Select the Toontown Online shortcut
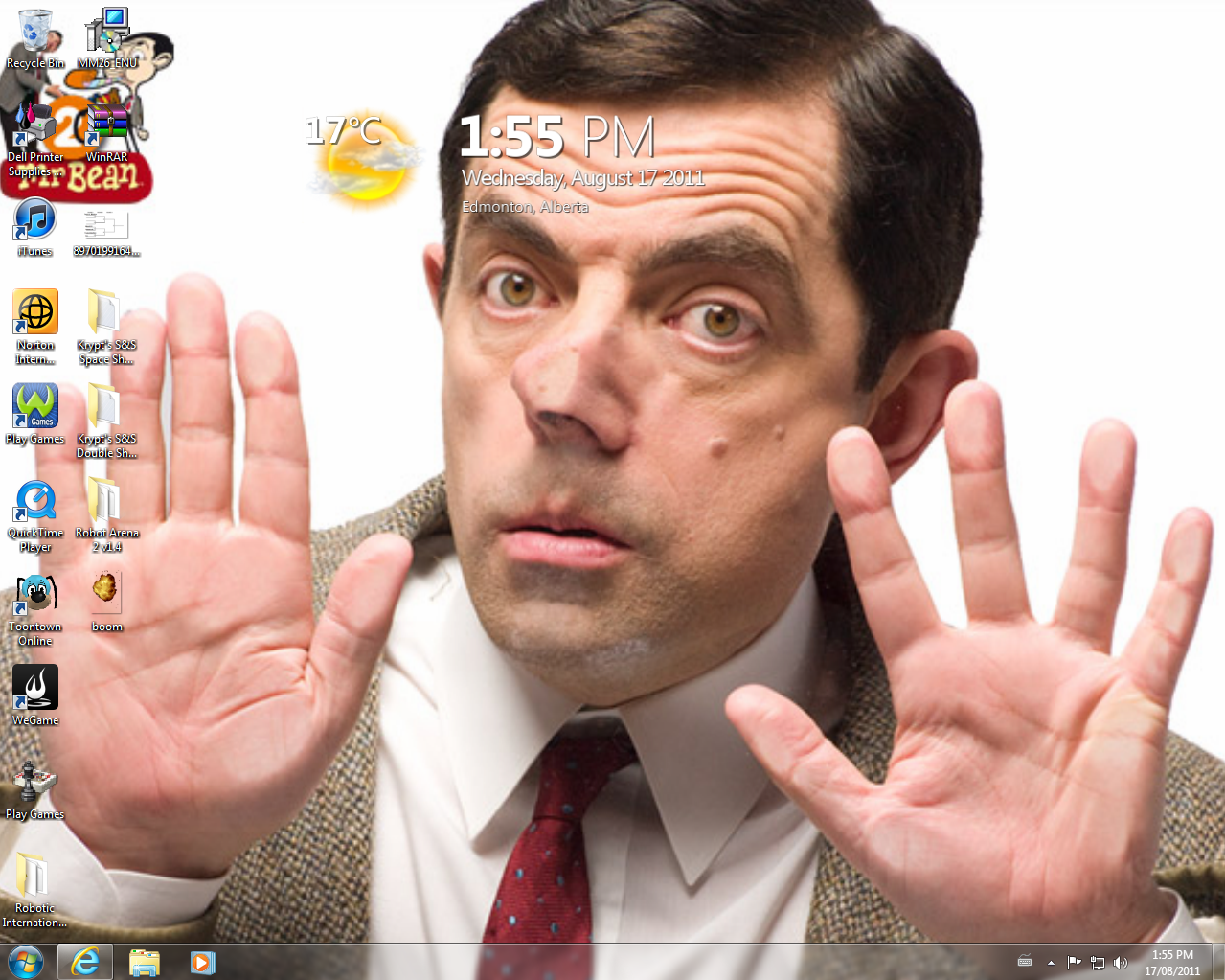 tap(35, 608)
